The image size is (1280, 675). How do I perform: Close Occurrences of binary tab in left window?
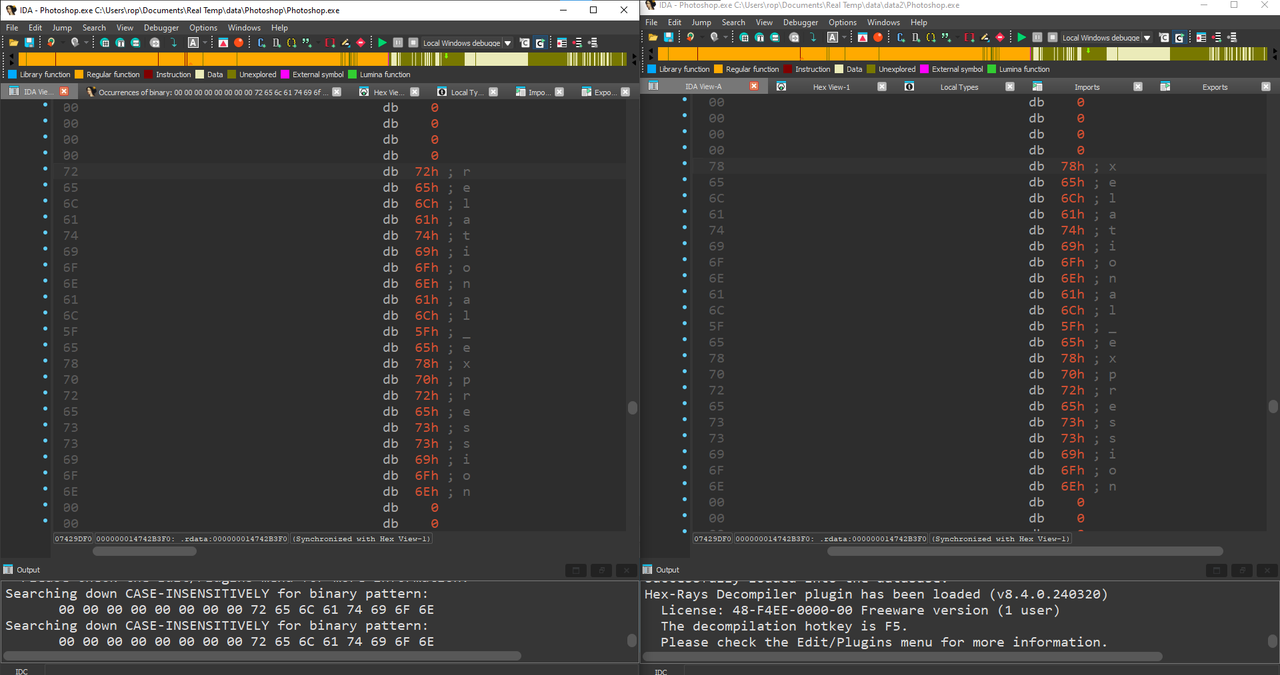[x=337, y=92]
